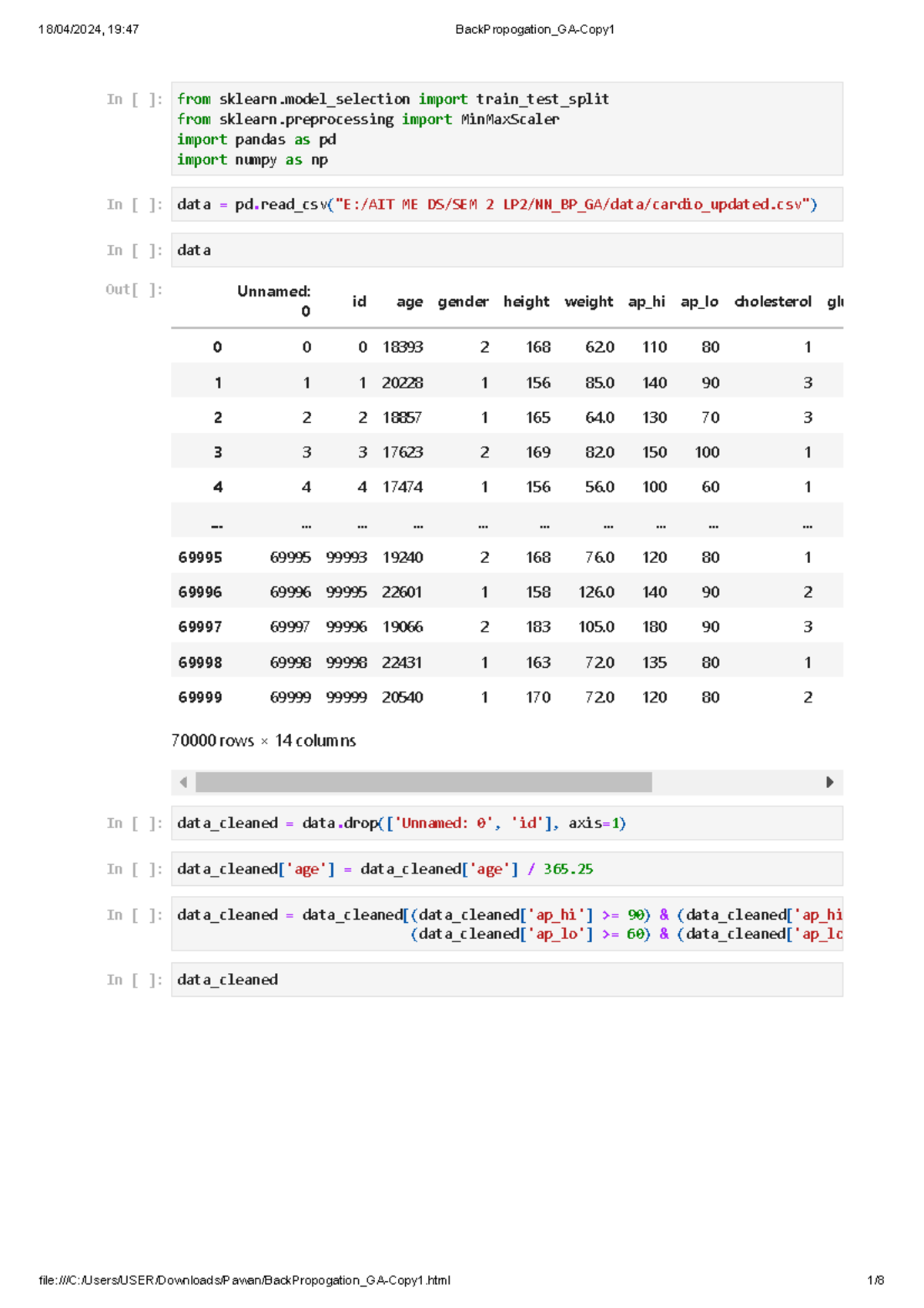Click the sklearn imports code cell
The image size is (924, 1308).
[507, 129]
